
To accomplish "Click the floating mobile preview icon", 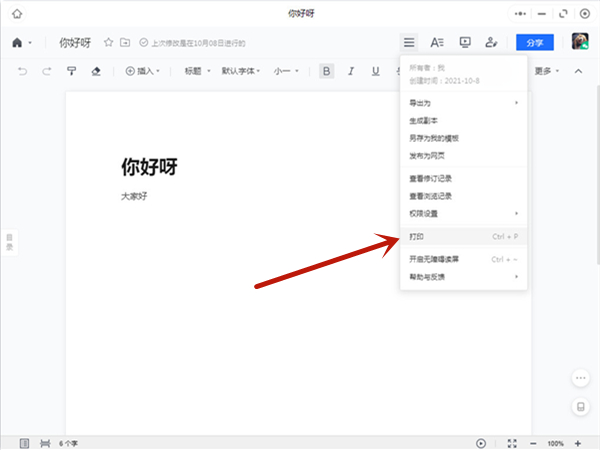I will click(x=580, y=406).
